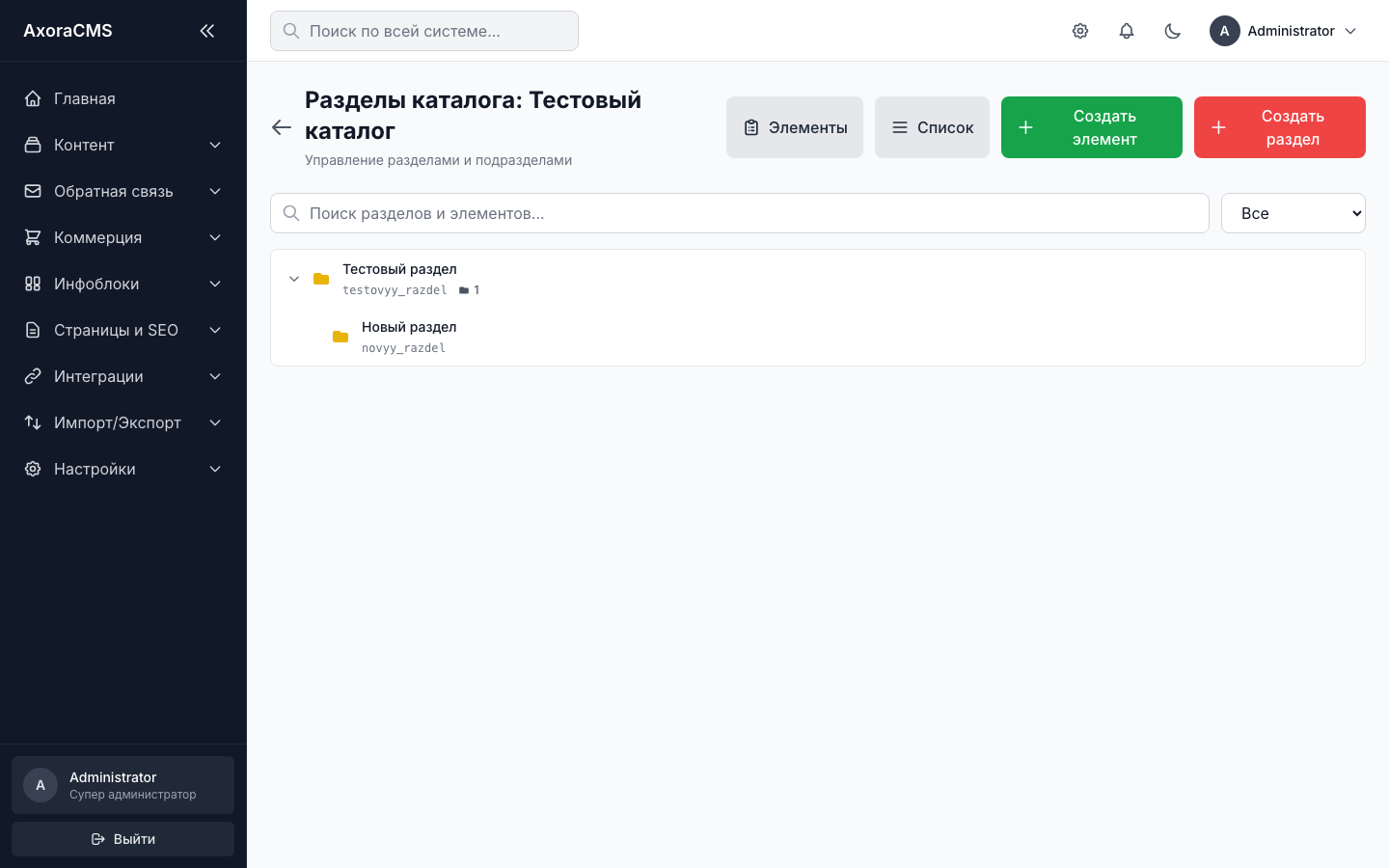1389x868 pixels.
Task: Click the Интеграции link icon
Action: 33,376
